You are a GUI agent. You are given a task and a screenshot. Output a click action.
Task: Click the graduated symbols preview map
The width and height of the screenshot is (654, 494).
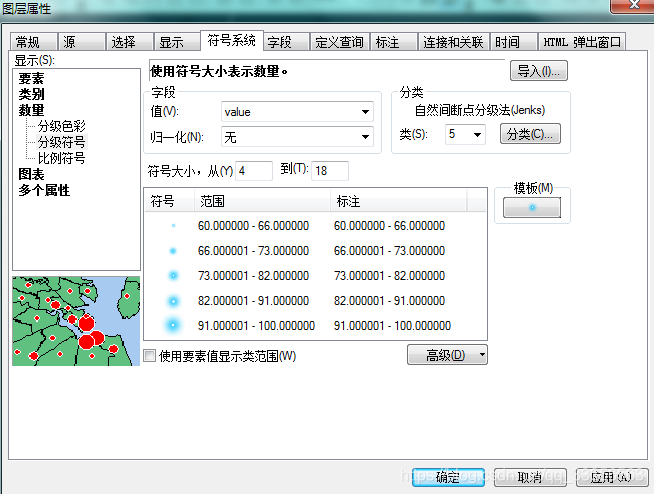(76, 321)
